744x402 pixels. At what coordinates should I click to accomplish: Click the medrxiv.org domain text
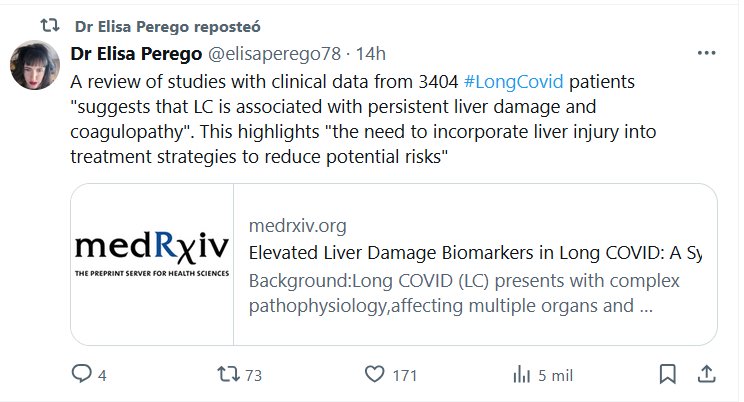[x=297, y=225]
